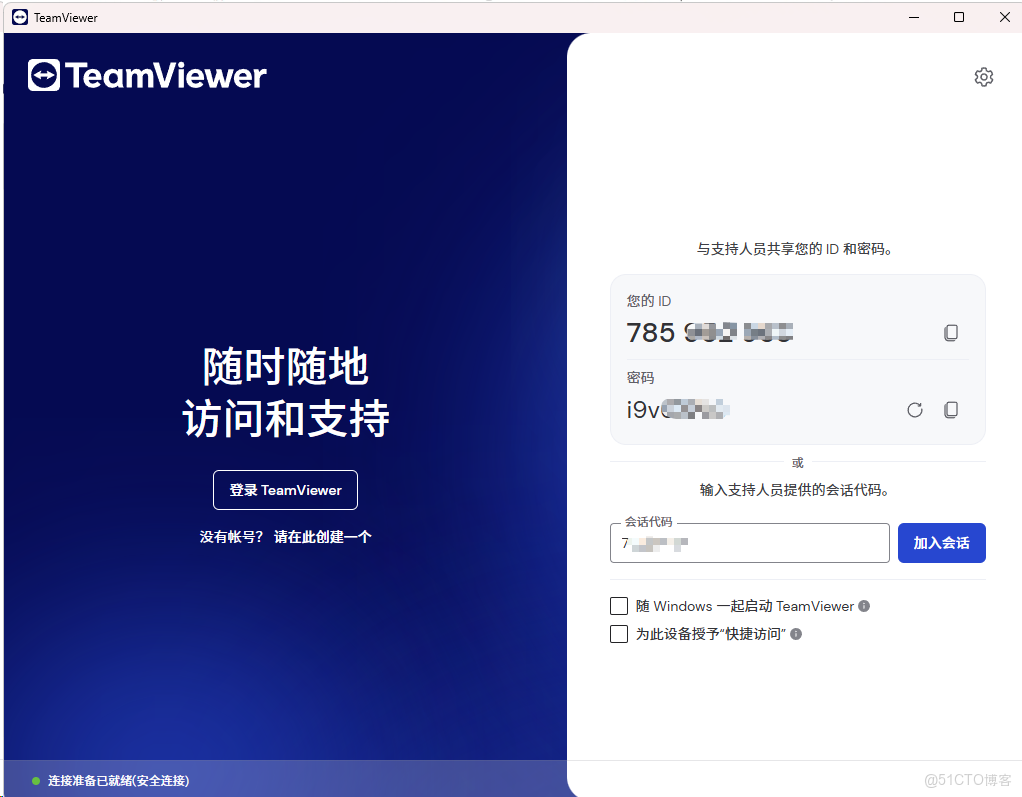This screenshot has width=1022, height=797.
Task: Open the info icon beside 快捷访问 option
Action: 796,634
